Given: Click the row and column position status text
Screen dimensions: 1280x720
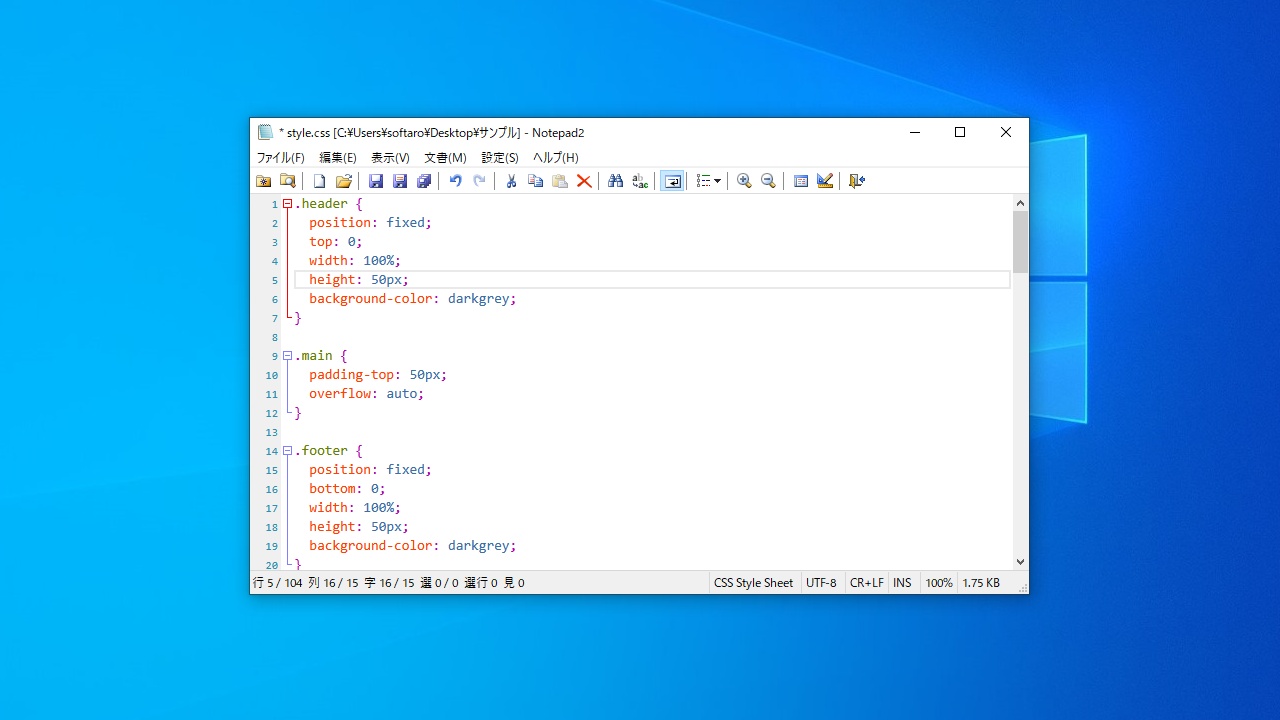Looking at the screenshot, I should [388, 583].
